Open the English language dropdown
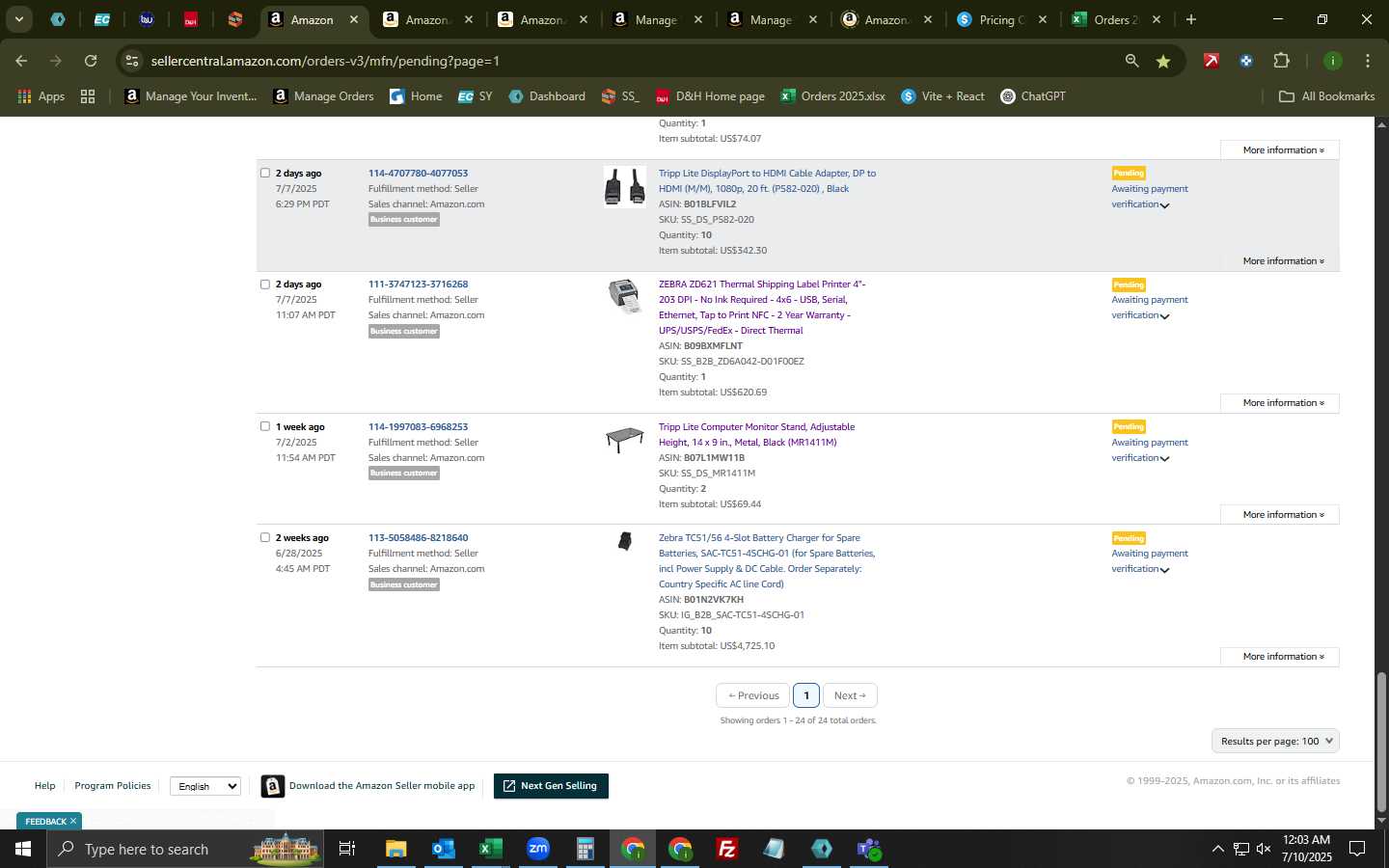Viewport: 1389px width, 868px height. [205, 786]
